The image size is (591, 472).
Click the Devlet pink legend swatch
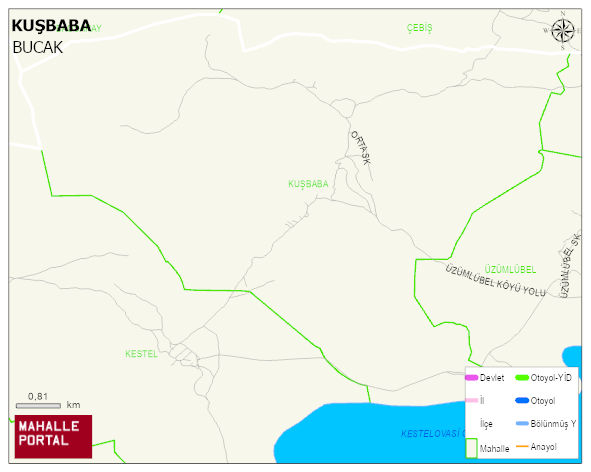[472, 377]
